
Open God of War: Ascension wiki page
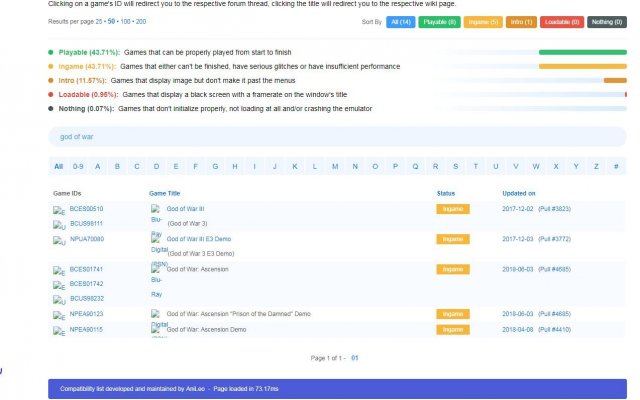[198, 269]
